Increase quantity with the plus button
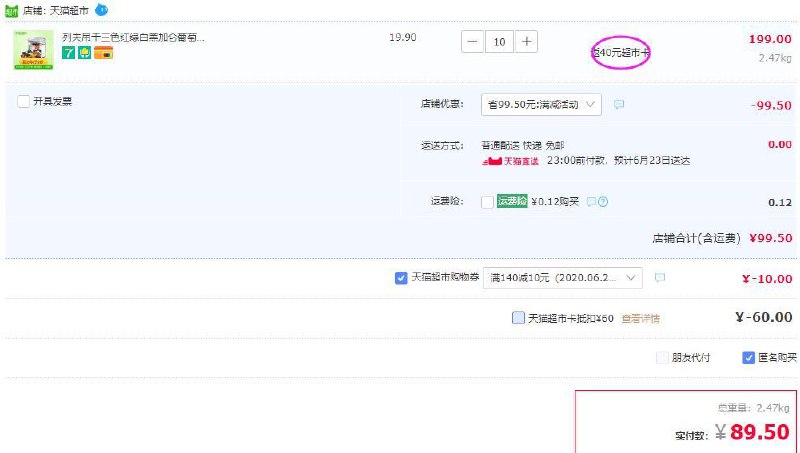Image resolution: width=800 pixels, height=453 pixels. coord(527,42)
